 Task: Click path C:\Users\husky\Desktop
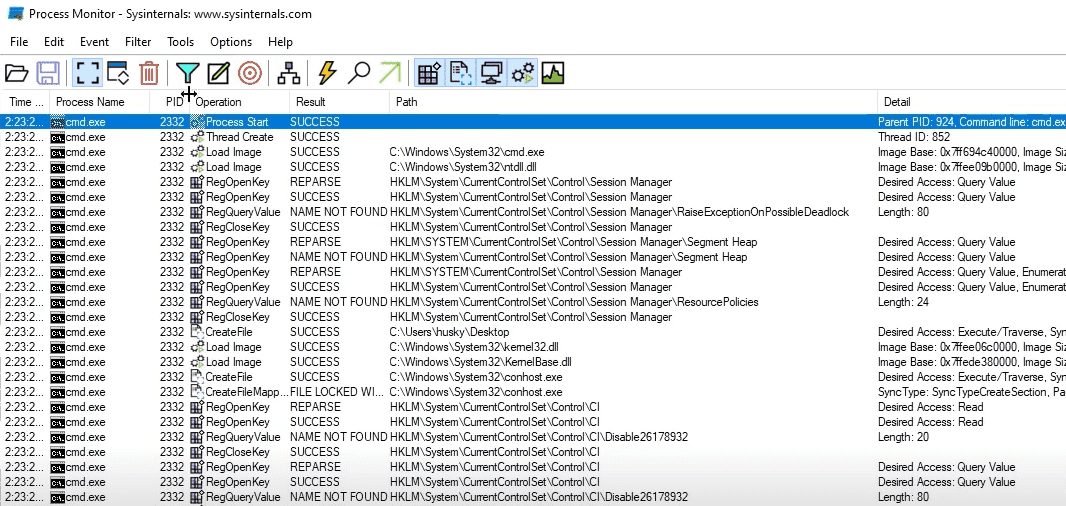(x=449, y=332)
